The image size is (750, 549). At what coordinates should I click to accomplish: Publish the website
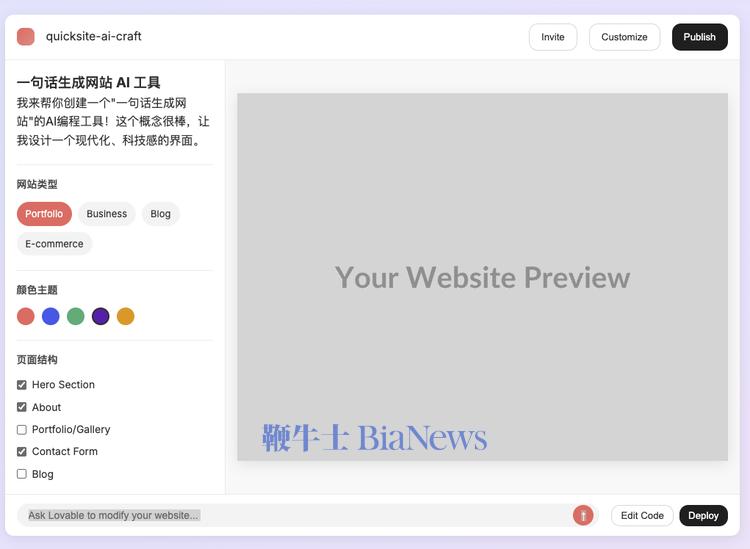pyautogui.click(x=699, y=37)
